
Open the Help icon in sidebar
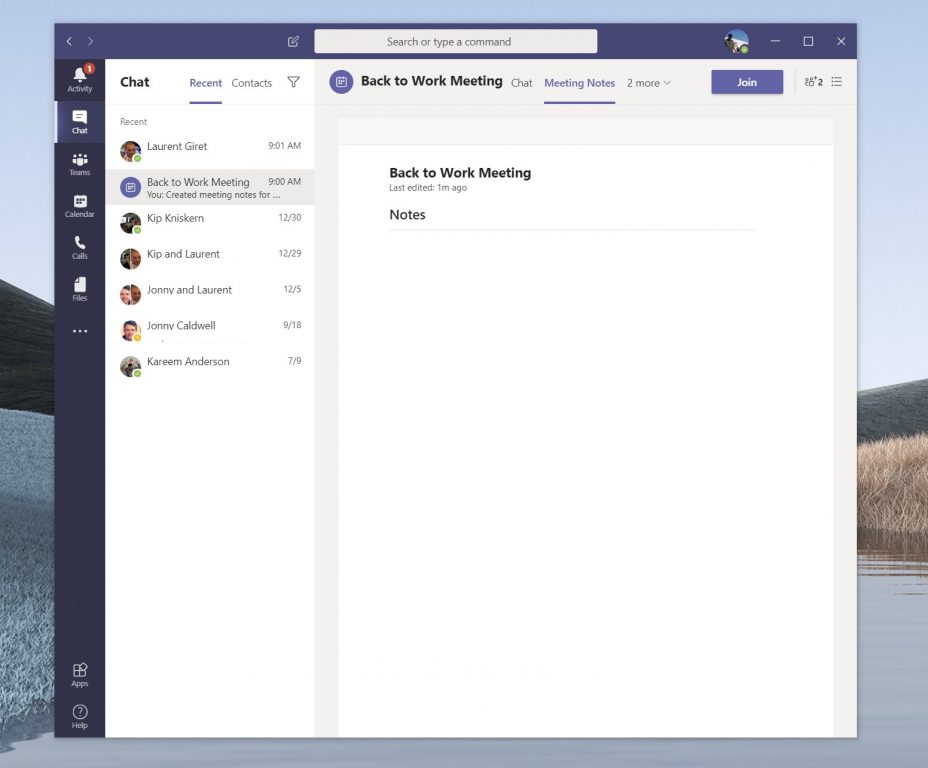click(x=80, y=716)
